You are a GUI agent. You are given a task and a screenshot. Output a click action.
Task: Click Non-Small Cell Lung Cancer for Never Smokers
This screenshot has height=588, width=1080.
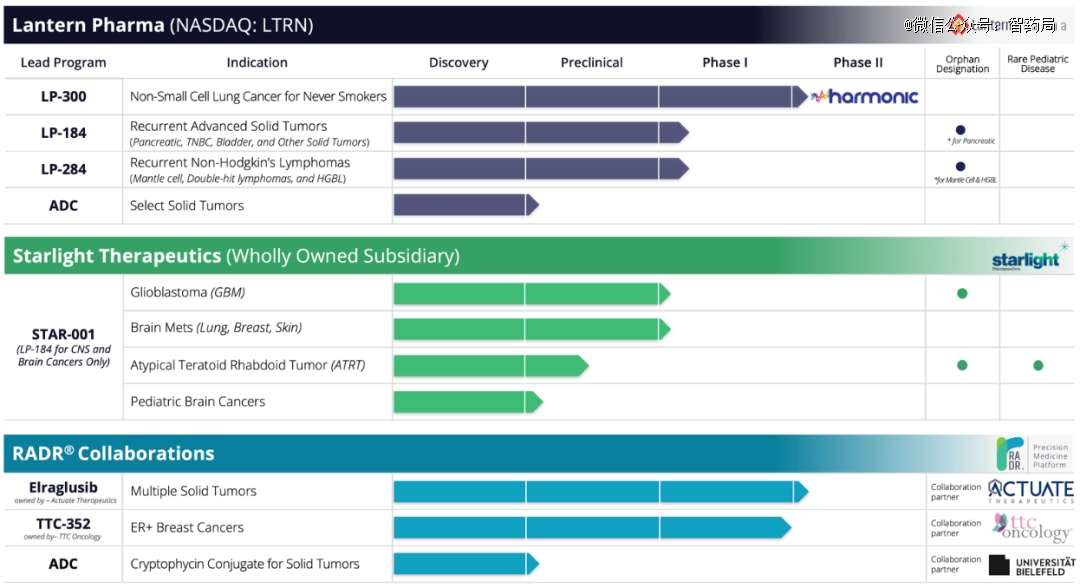pyautogui.click(x=258, y=96)
